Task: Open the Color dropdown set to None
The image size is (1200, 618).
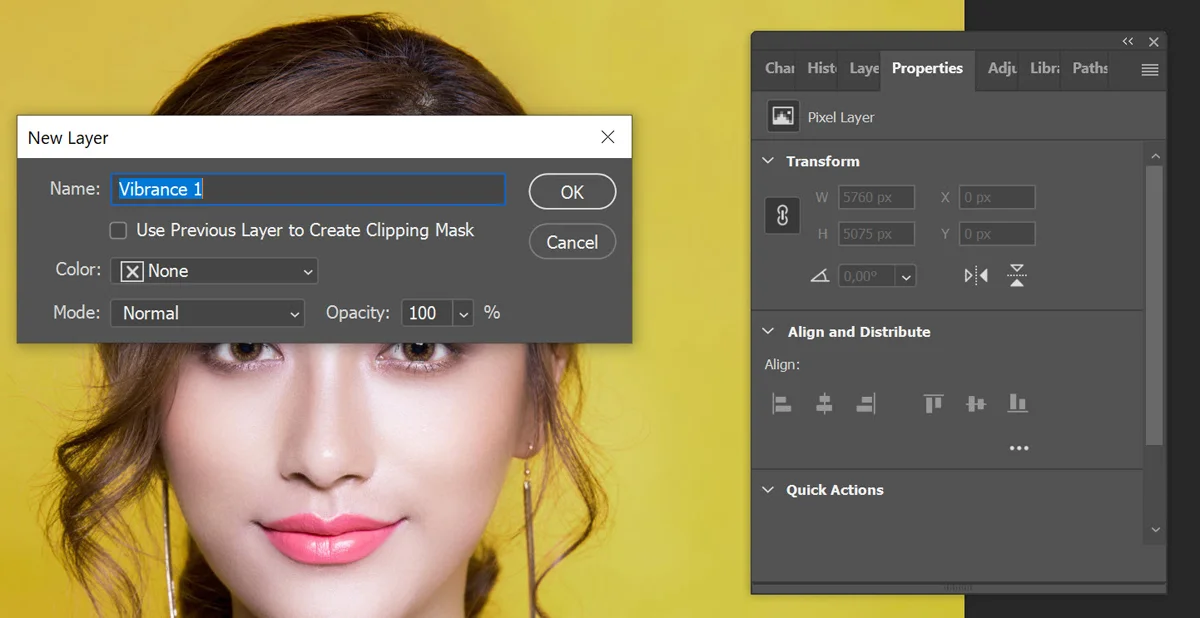Action: point(214,271)
